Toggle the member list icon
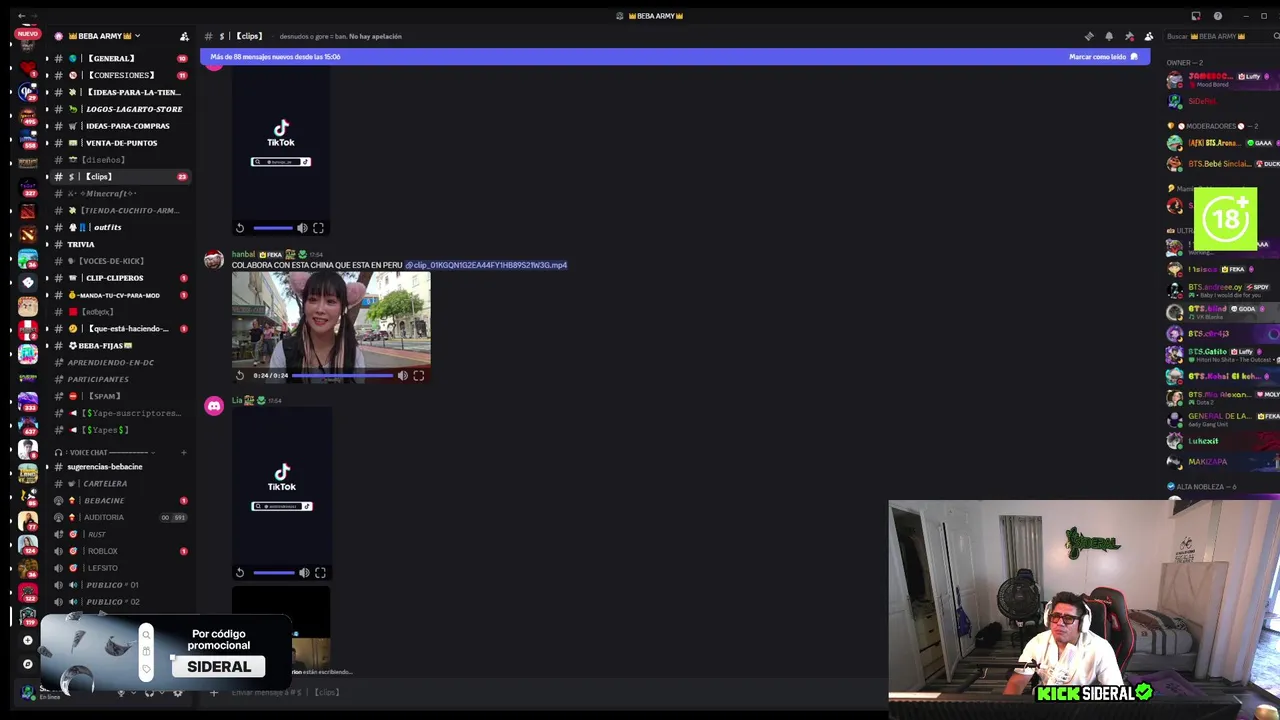Screen dimensions: 1280x720 pos(1149,36)
